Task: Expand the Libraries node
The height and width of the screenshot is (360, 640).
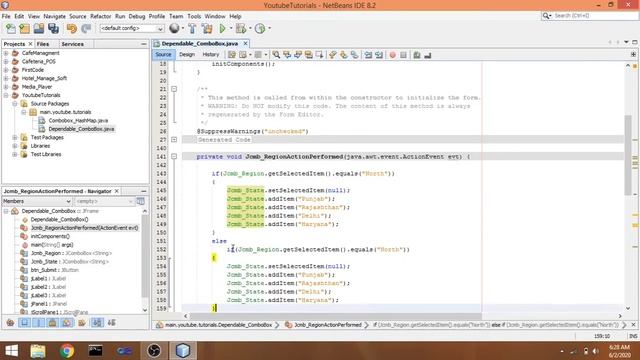Action: coord(15,146)
